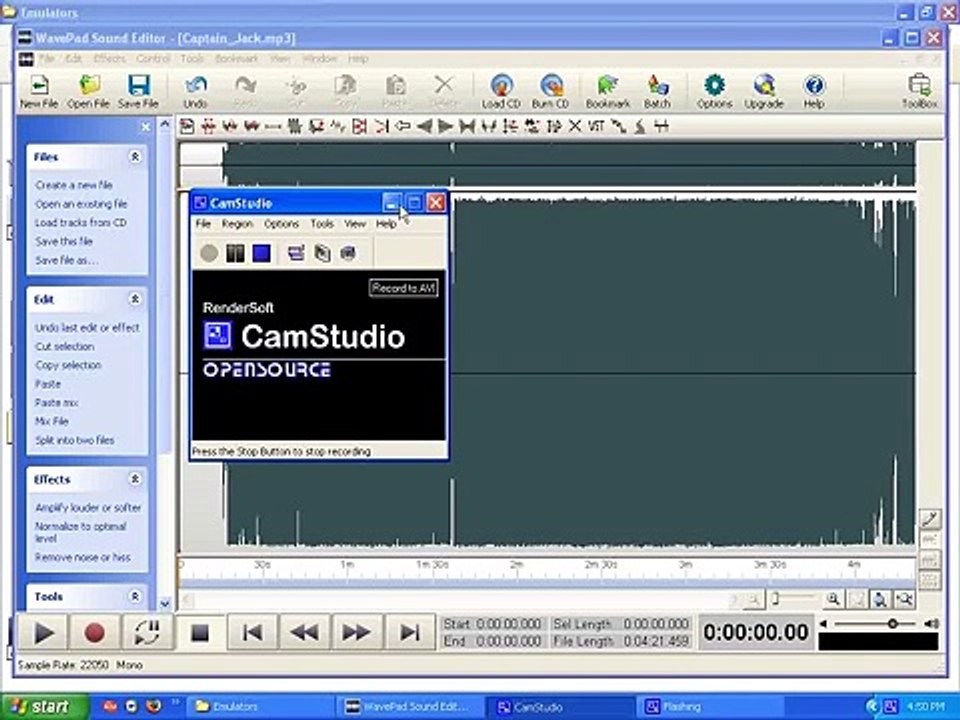Go to end of track button
The image size is (960, 720).
click(x=409, y=632)
